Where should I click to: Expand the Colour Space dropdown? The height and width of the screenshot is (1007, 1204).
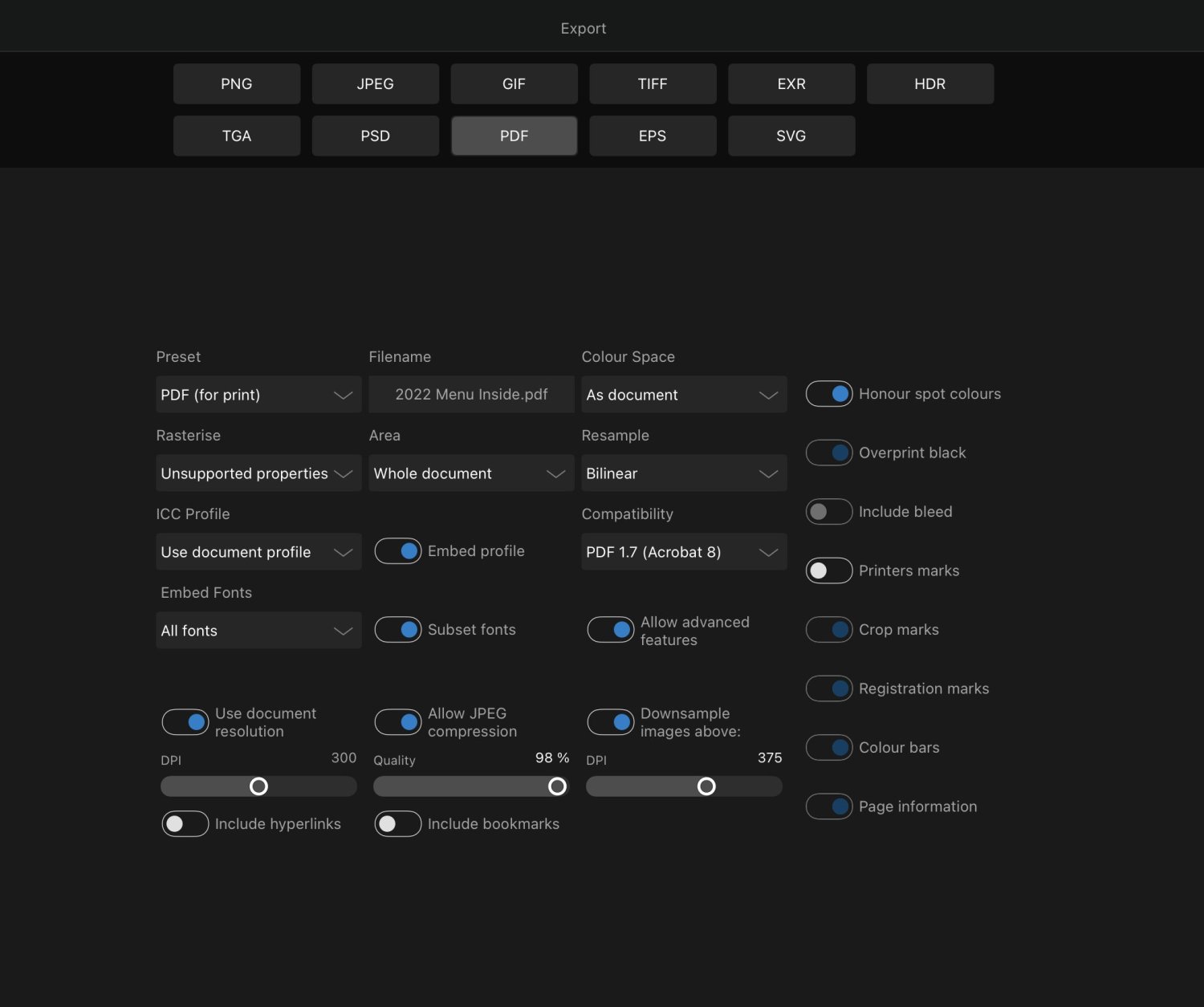point(683,395)
